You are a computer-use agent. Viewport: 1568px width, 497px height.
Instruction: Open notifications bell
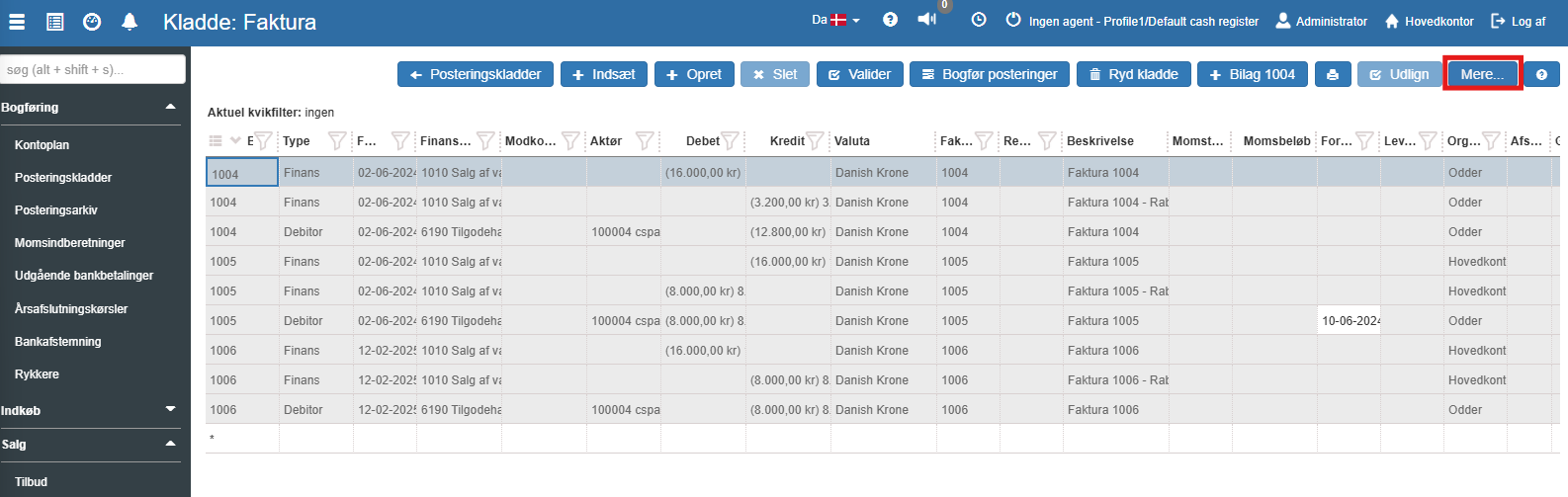tap(130, 21)
